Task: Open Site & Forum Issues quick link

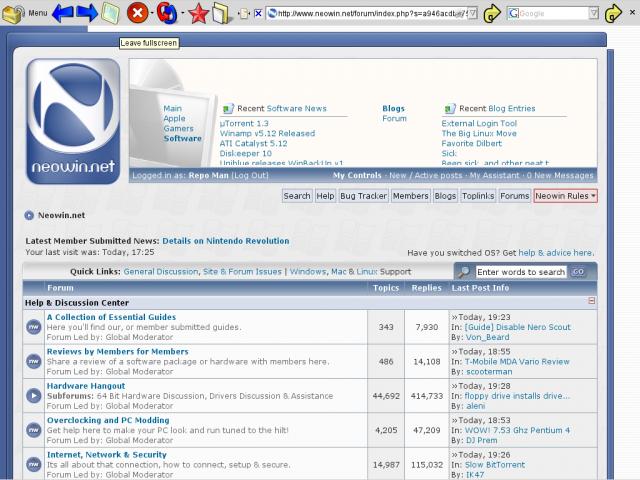Action: click(242, 272)
